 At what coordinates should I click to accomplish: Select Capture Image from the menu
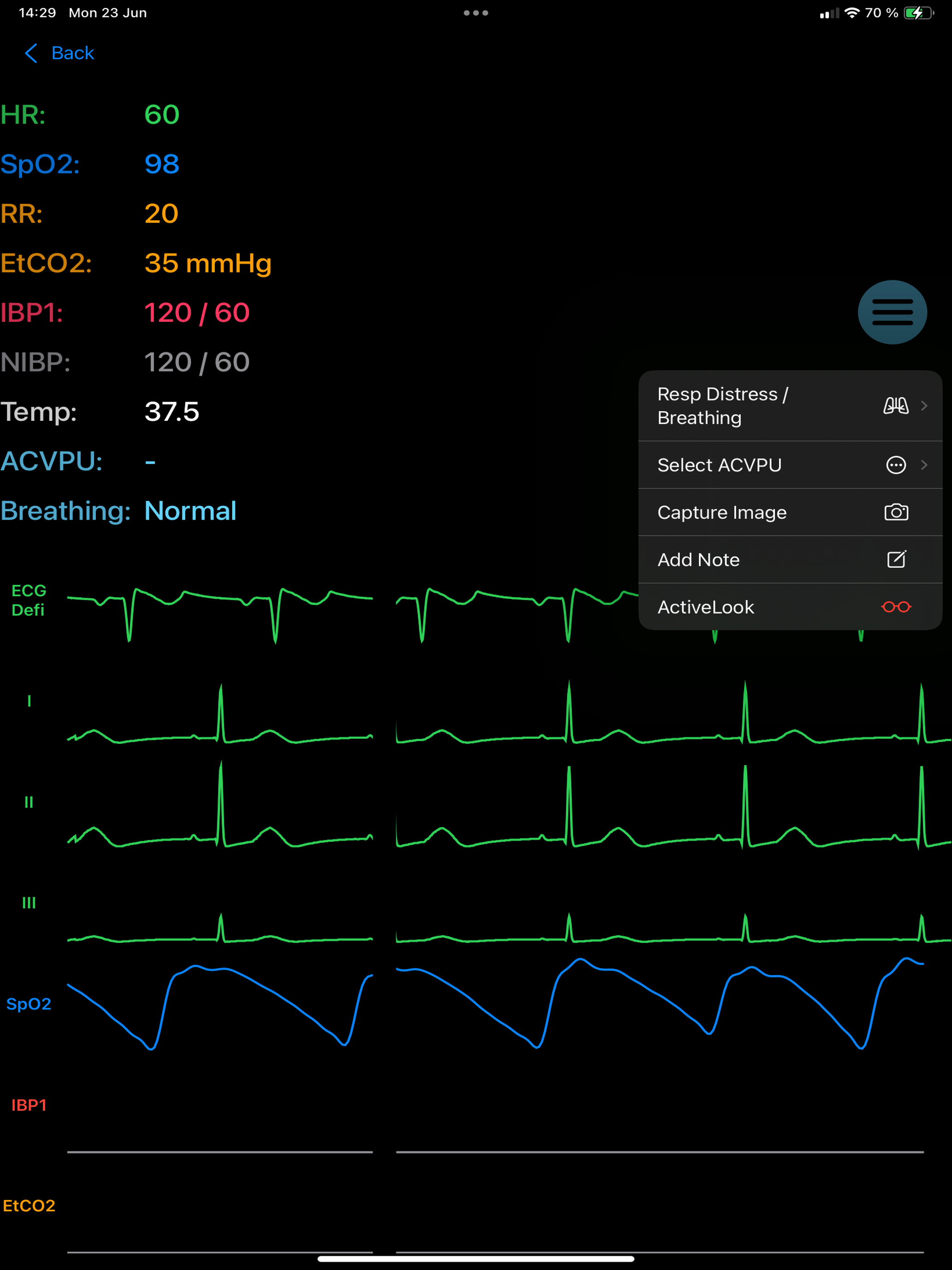coord(790,512)
